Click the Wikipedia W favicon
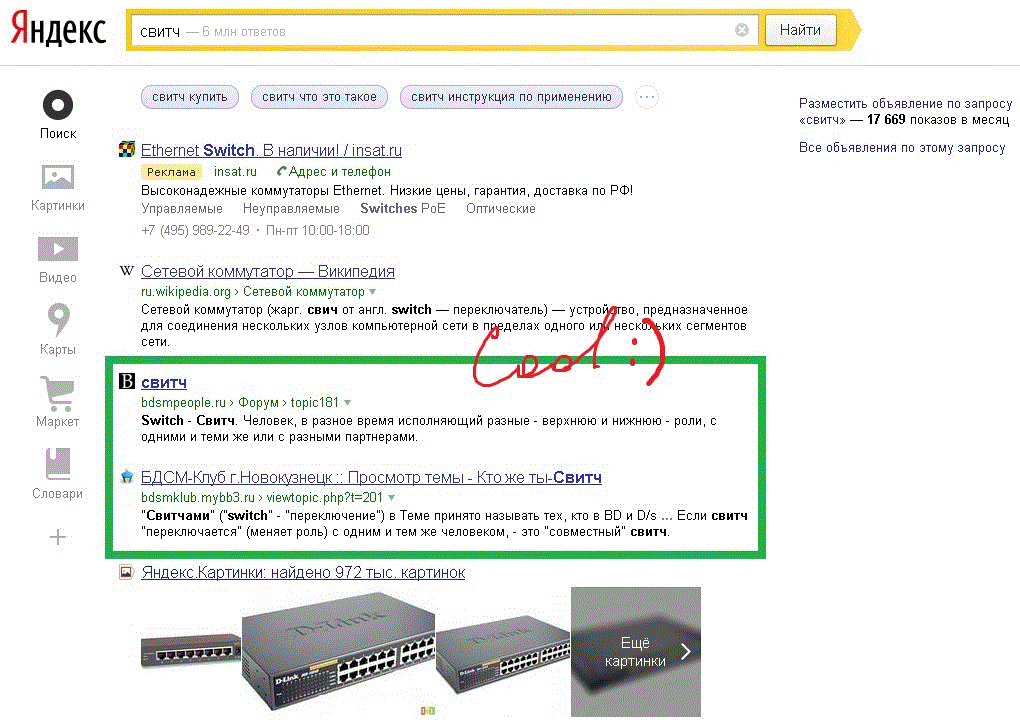The image size is (1020, 724). click(127, 271)
